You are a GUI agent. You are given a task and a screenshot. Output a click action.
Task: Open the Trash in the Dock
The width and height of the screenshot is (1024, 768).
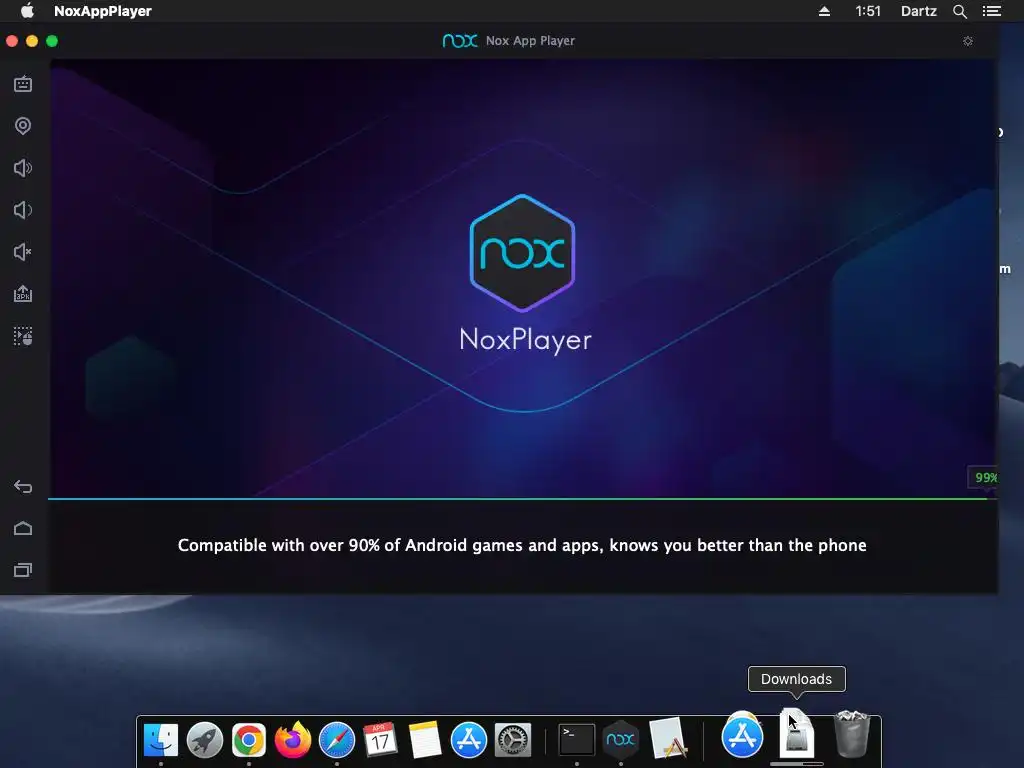(852, 734)
